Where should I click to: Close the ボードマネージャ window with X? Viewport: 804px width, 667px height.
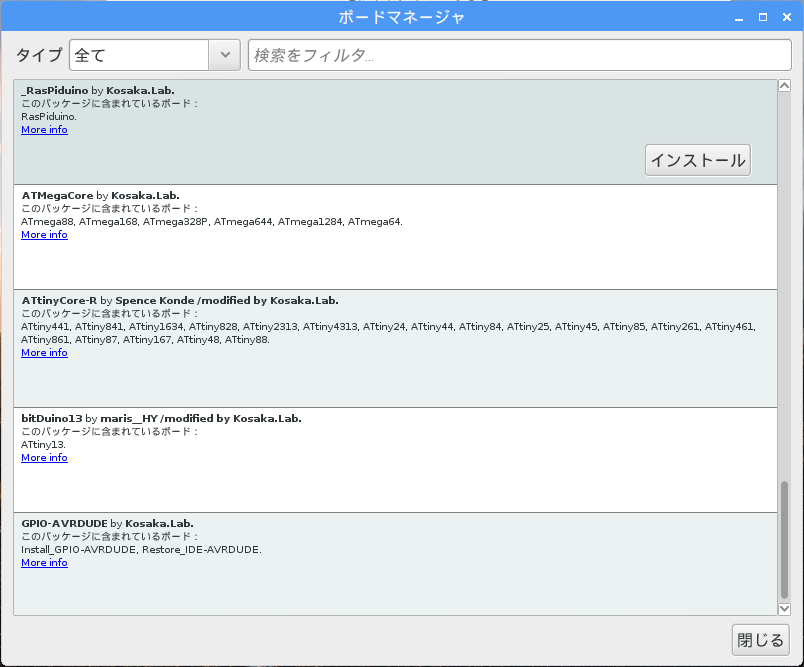click(787, 17)
